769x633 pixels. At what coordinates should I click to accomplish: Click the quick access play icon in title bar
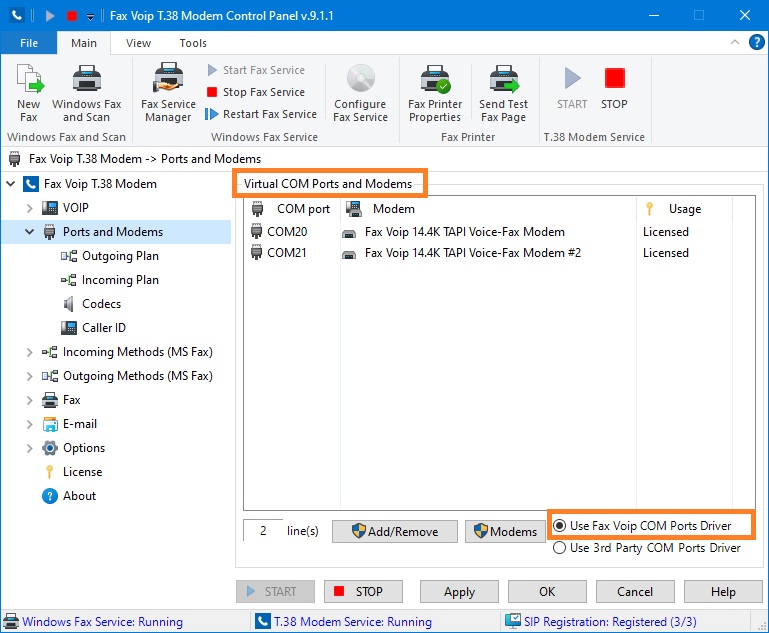point(50,16)
